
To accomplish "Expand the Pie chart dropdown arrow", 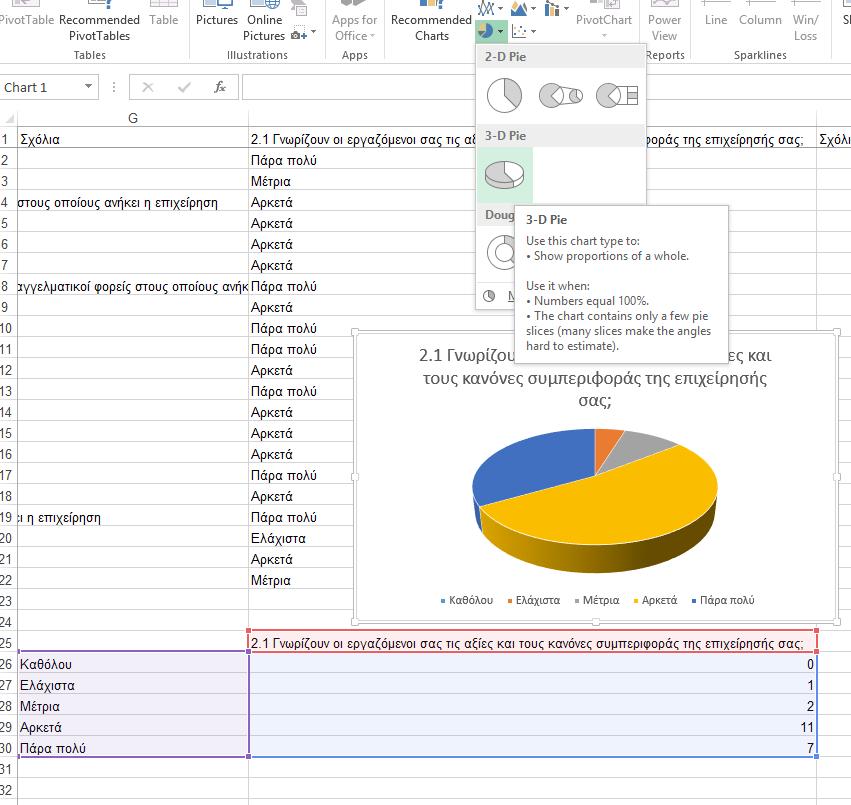I will pyautogui.click(x=500, y=31).
